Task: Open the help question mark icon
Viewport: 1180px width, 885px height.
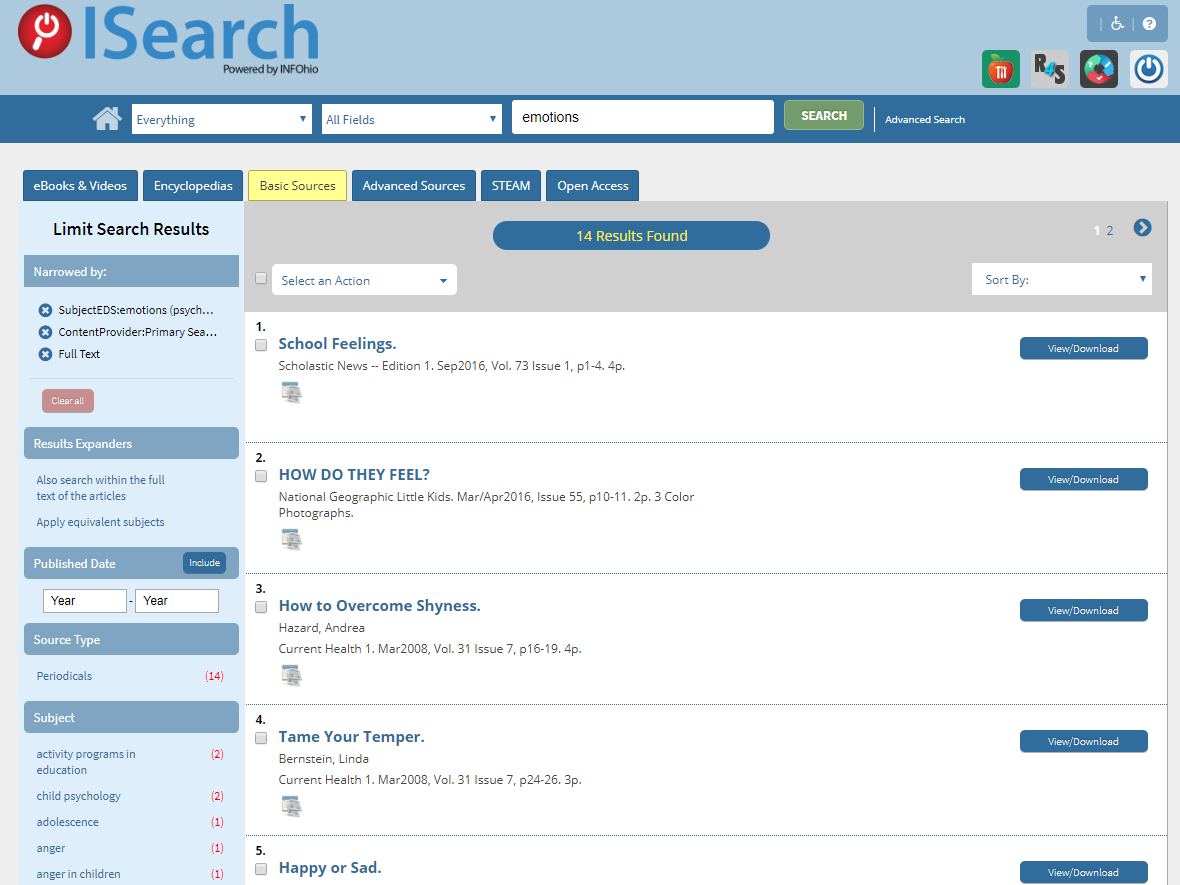Action: (x=1149, y=24)
